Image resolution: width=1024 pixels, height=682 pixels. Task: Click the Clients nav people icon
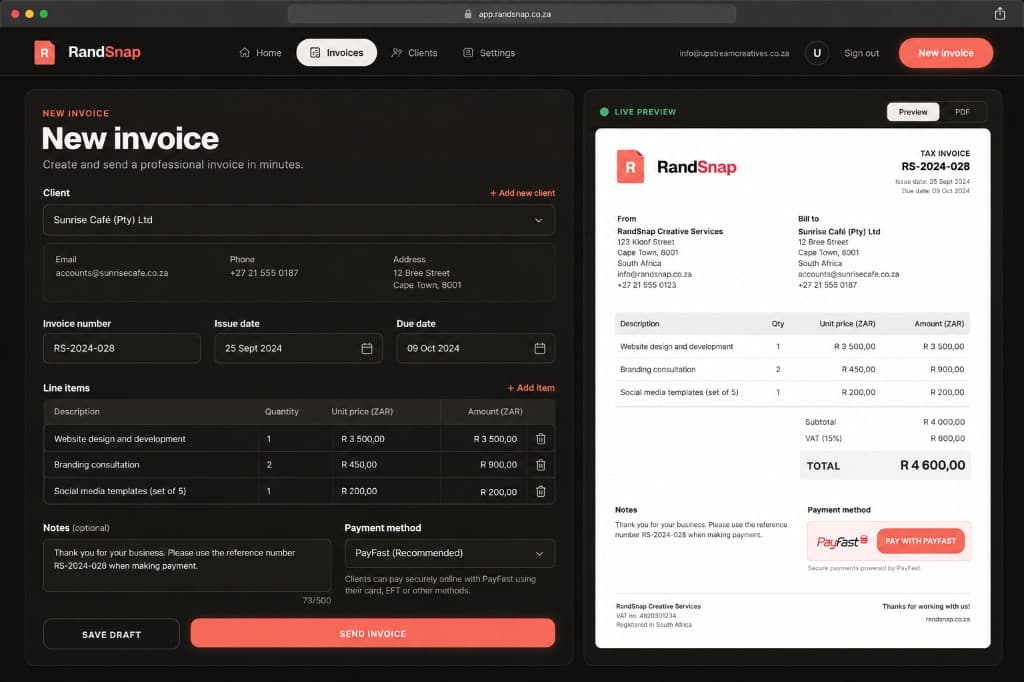click(396, 53)
